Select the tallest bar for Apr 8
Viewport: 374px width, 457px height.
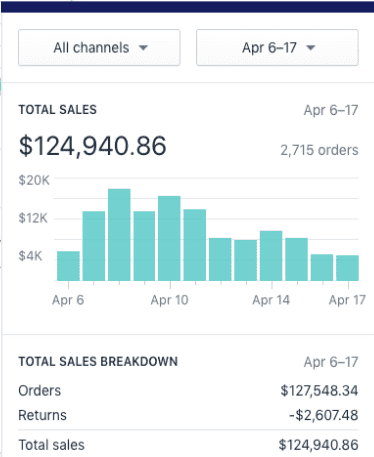(x=119, y=235)
